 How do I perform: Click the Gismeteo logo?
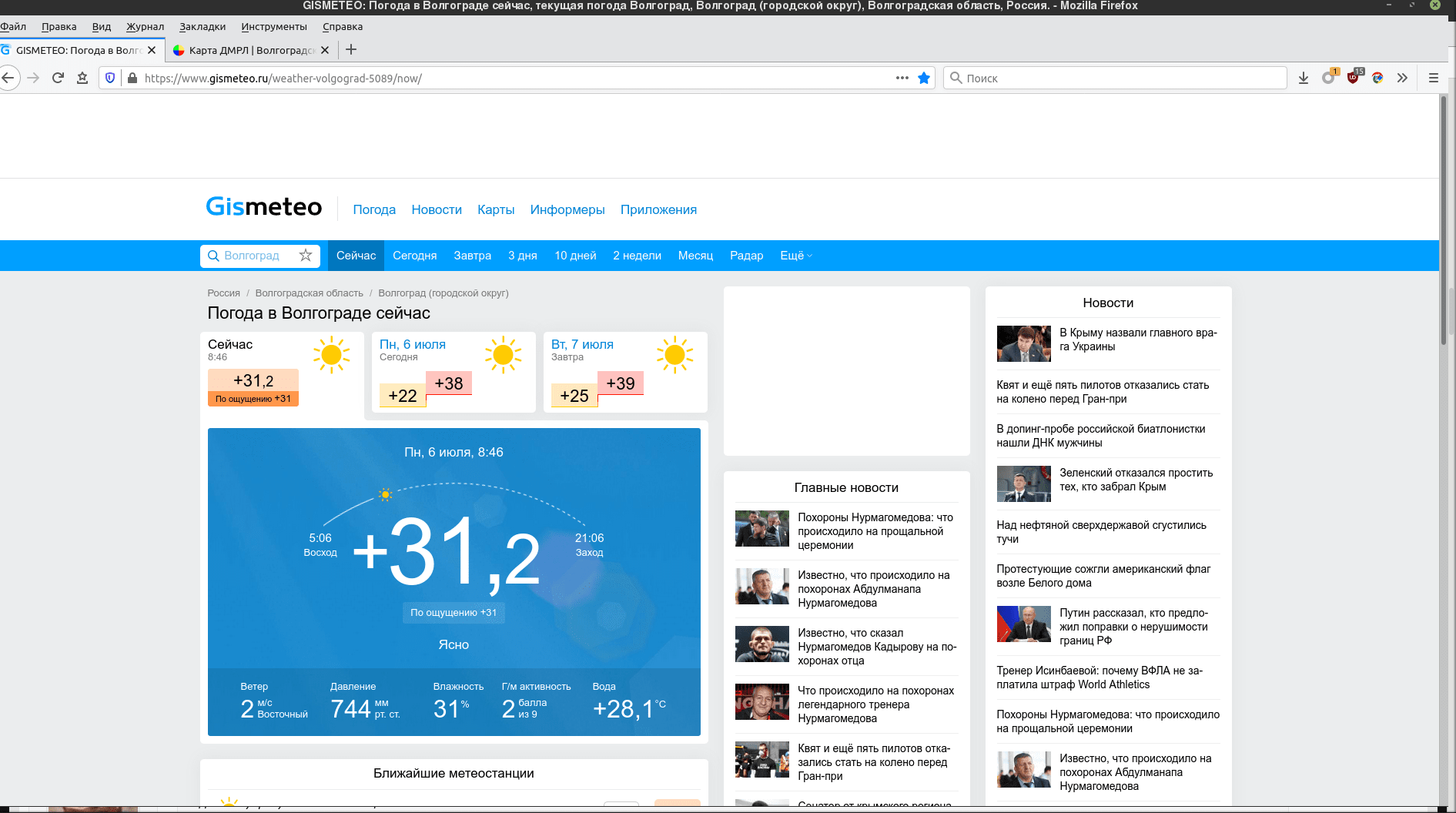(263, 207)
